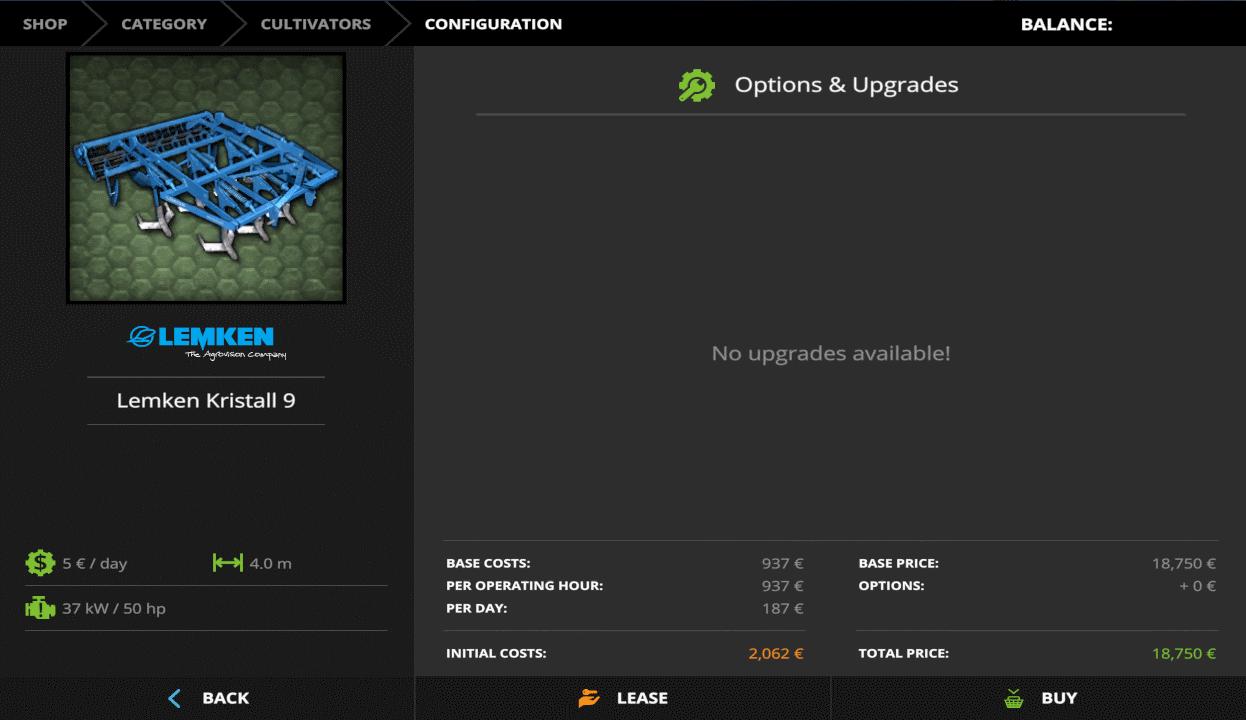Screen dimensions: 1246x720
Task: Select the CONFIGURATION breadcrumb
Action: (493, 24)
